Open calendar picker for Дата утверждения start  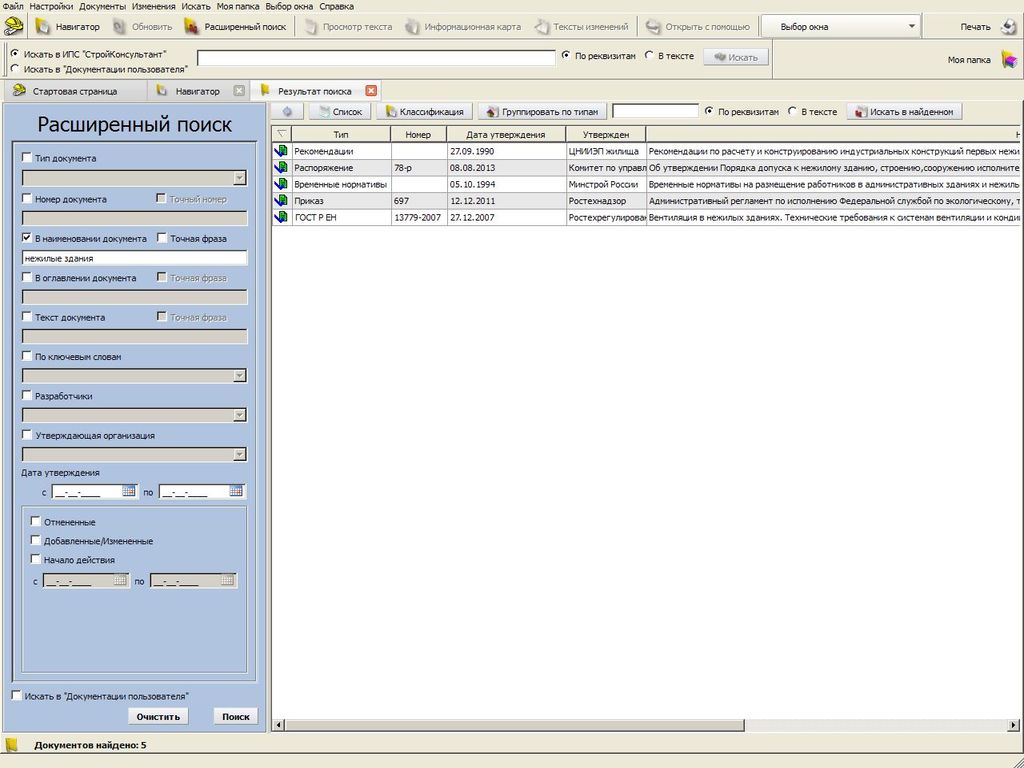coord(129,491)
